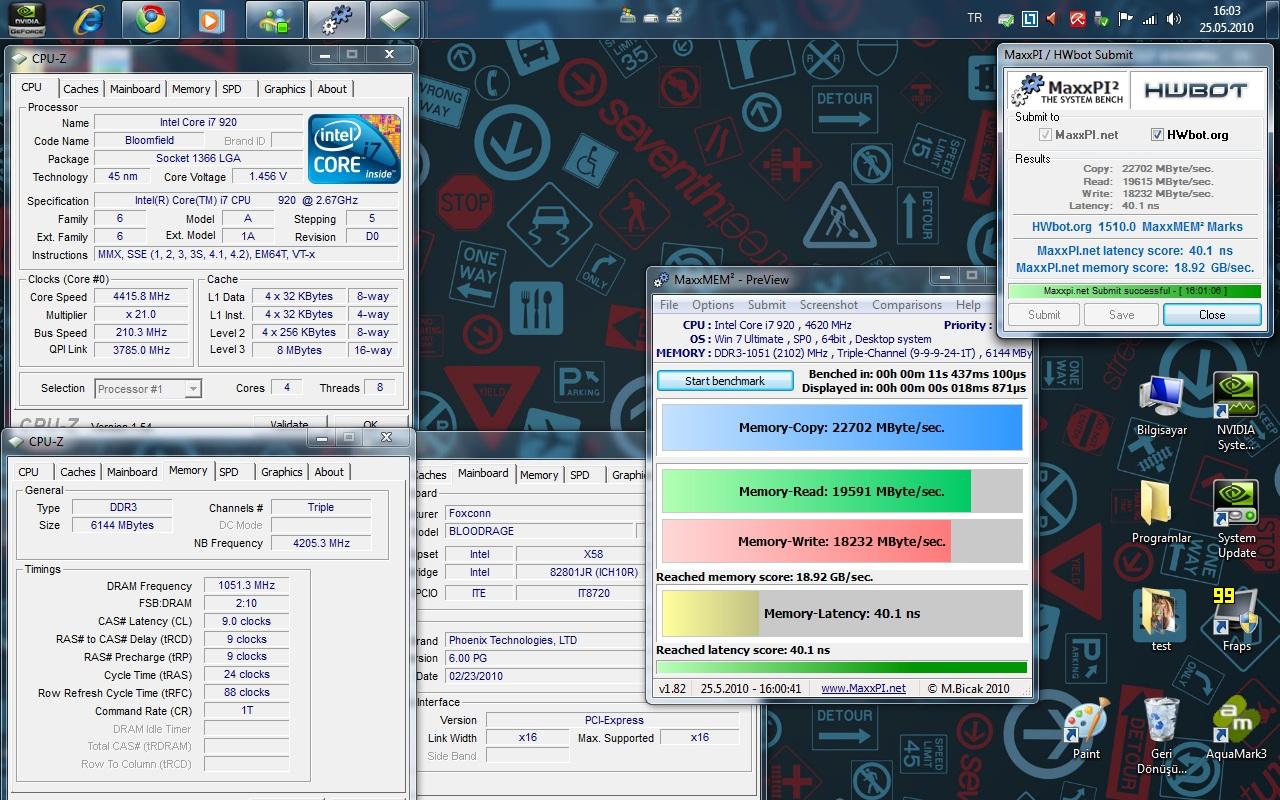Click the network signal tray icon
Screen dimensions: 1280x800
(x=1149, y=18)
